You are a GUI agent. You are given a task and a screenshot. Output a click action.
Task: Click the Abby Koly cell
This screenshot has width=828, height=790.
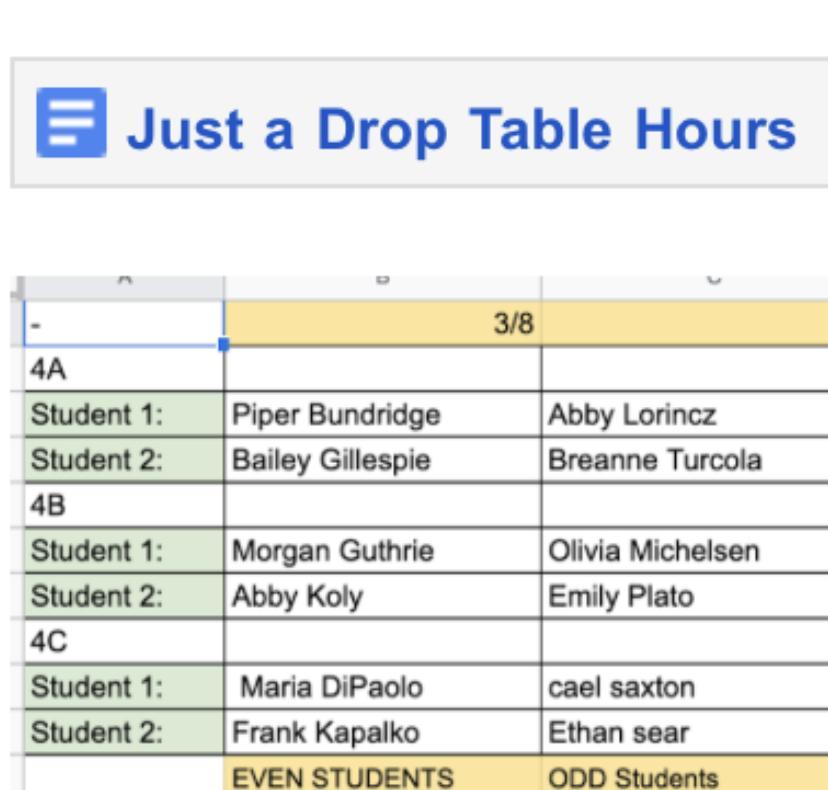pyautogui.click(x=382, y=596)
